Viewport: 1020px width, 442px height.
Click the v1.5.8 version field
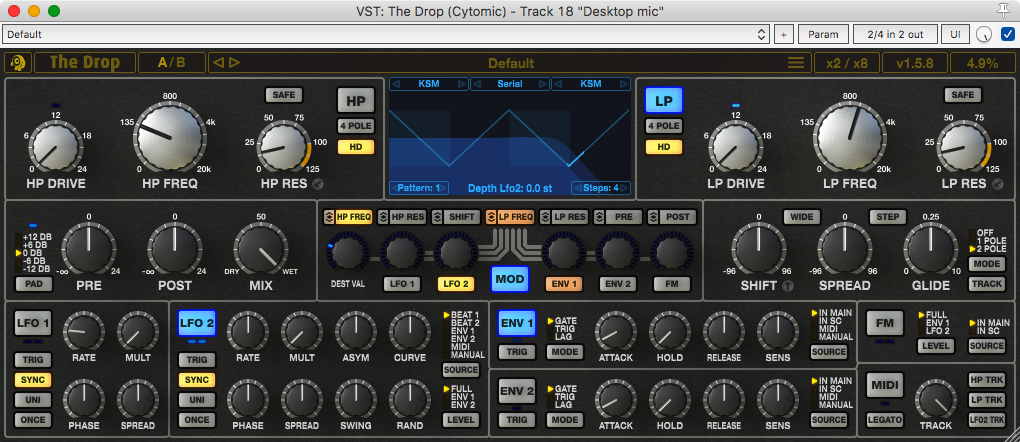point(914,62)
